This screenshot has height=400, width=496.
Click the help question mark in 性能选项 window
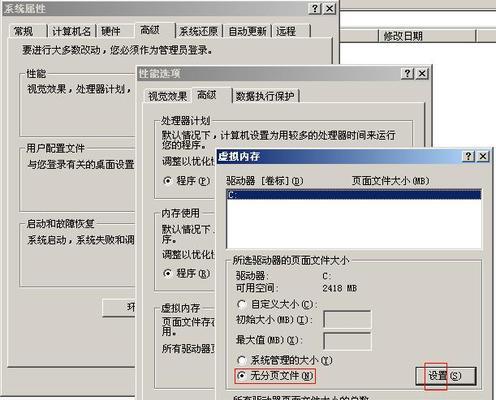click(407, 73)
